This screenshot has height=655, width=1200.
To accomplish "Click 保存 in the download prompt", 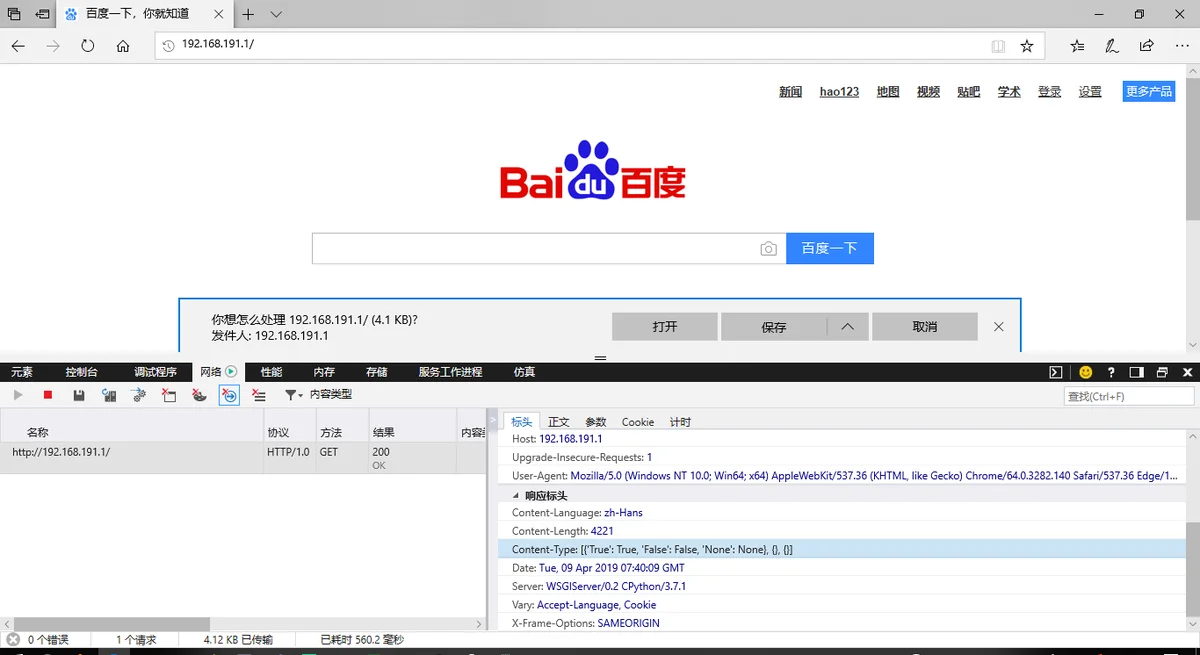I will pos(774,327).
